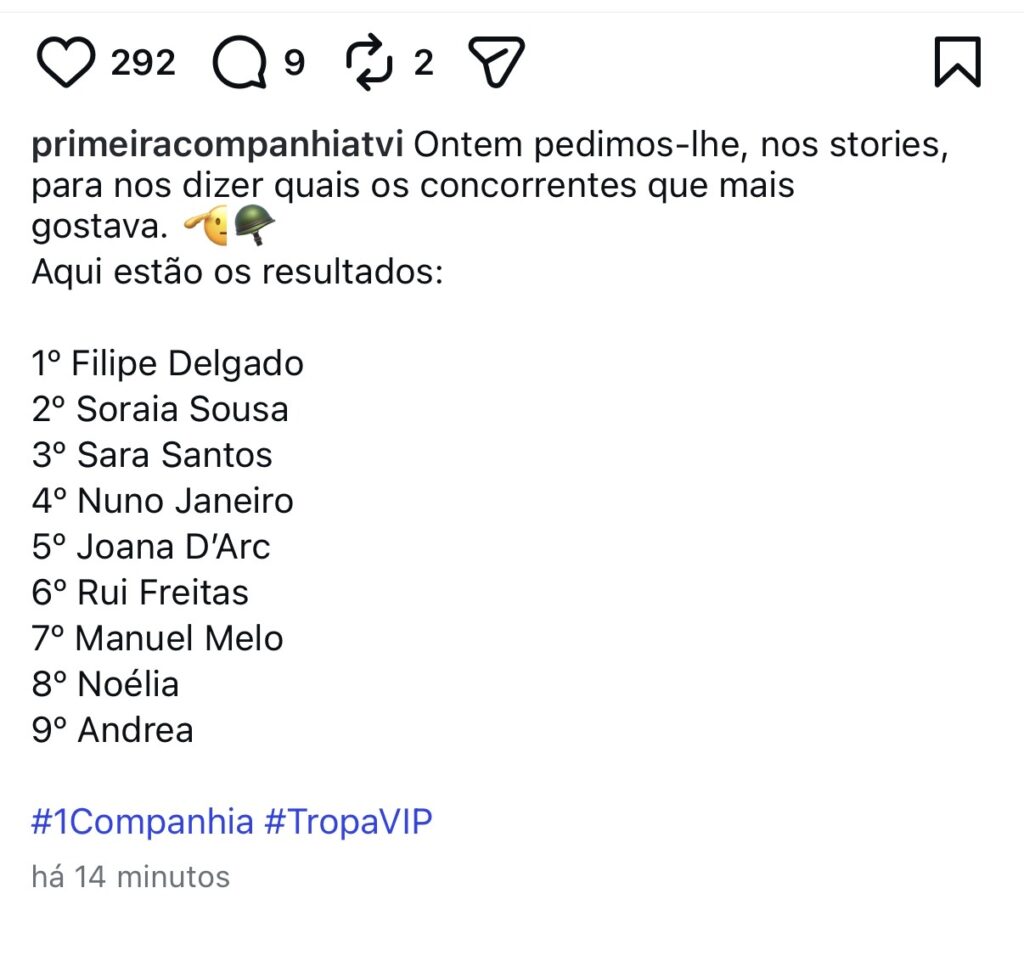Open comments via the speech bubble icon

pyautogui.click(x=240, y=64)
